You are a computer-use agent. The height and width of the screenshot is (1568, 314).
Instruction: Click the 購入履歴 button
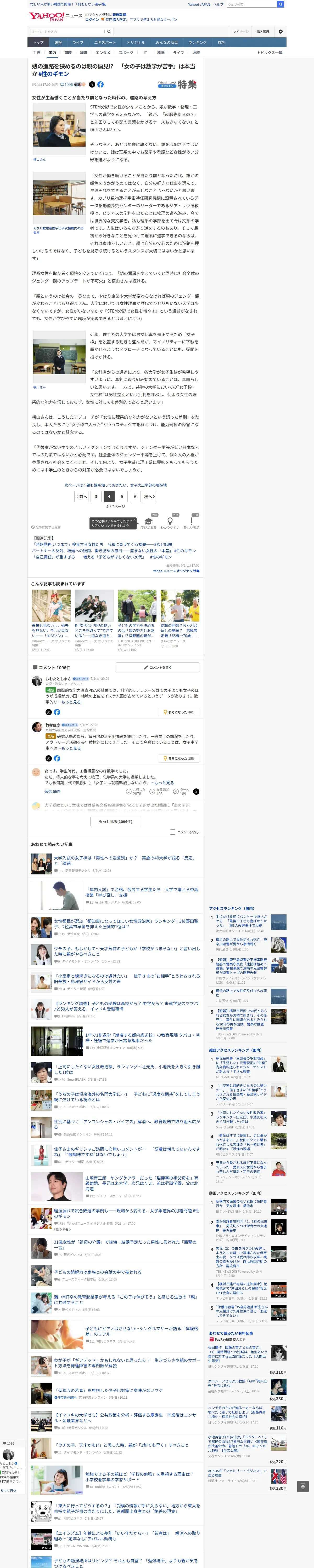[263, 32]
